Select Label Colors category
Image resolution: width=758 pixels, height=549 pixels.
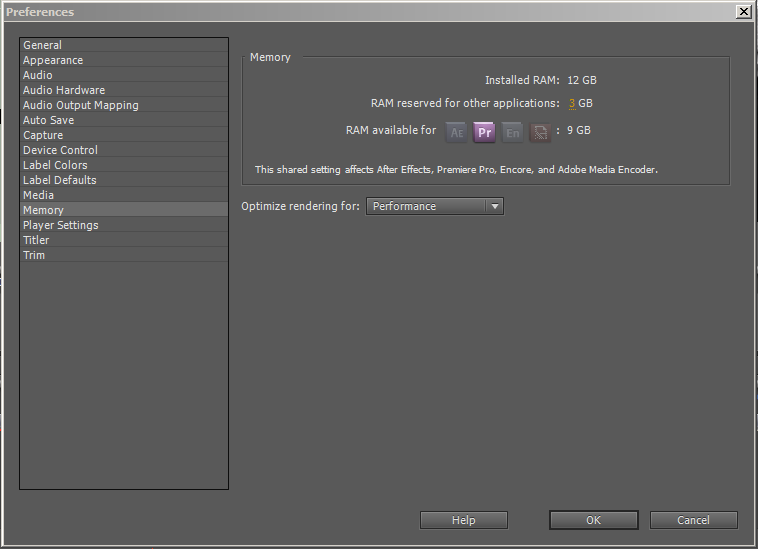tap(124, 165)
